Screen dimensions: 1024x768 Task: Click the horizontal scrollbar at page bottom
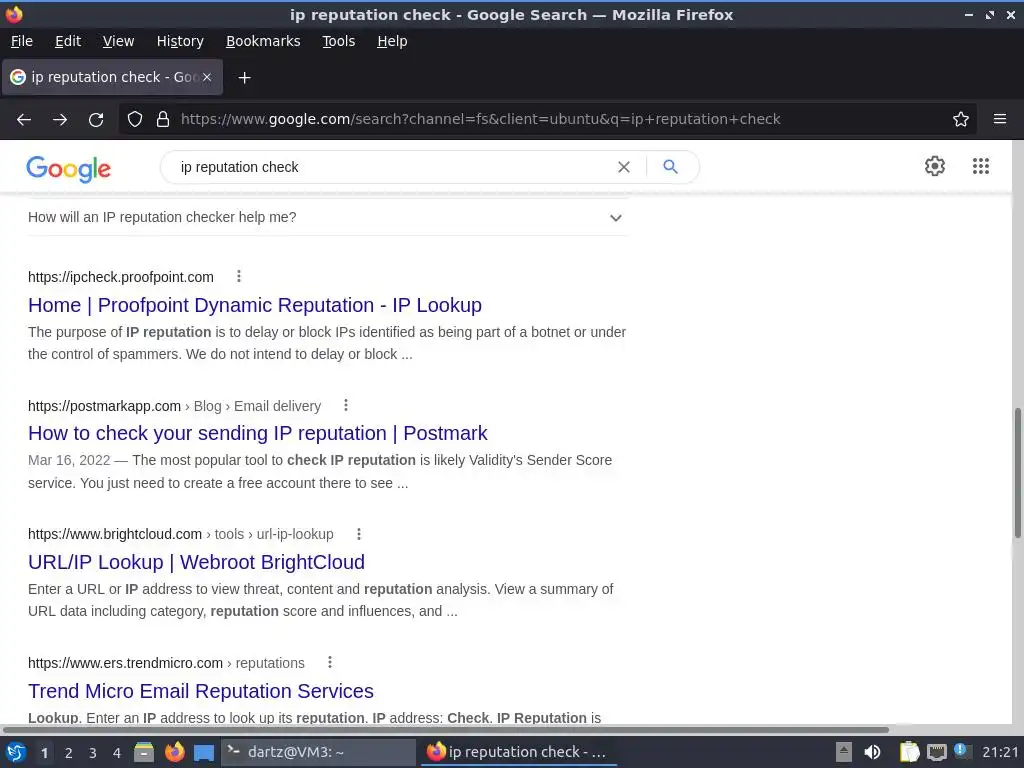tap(446, 729)
